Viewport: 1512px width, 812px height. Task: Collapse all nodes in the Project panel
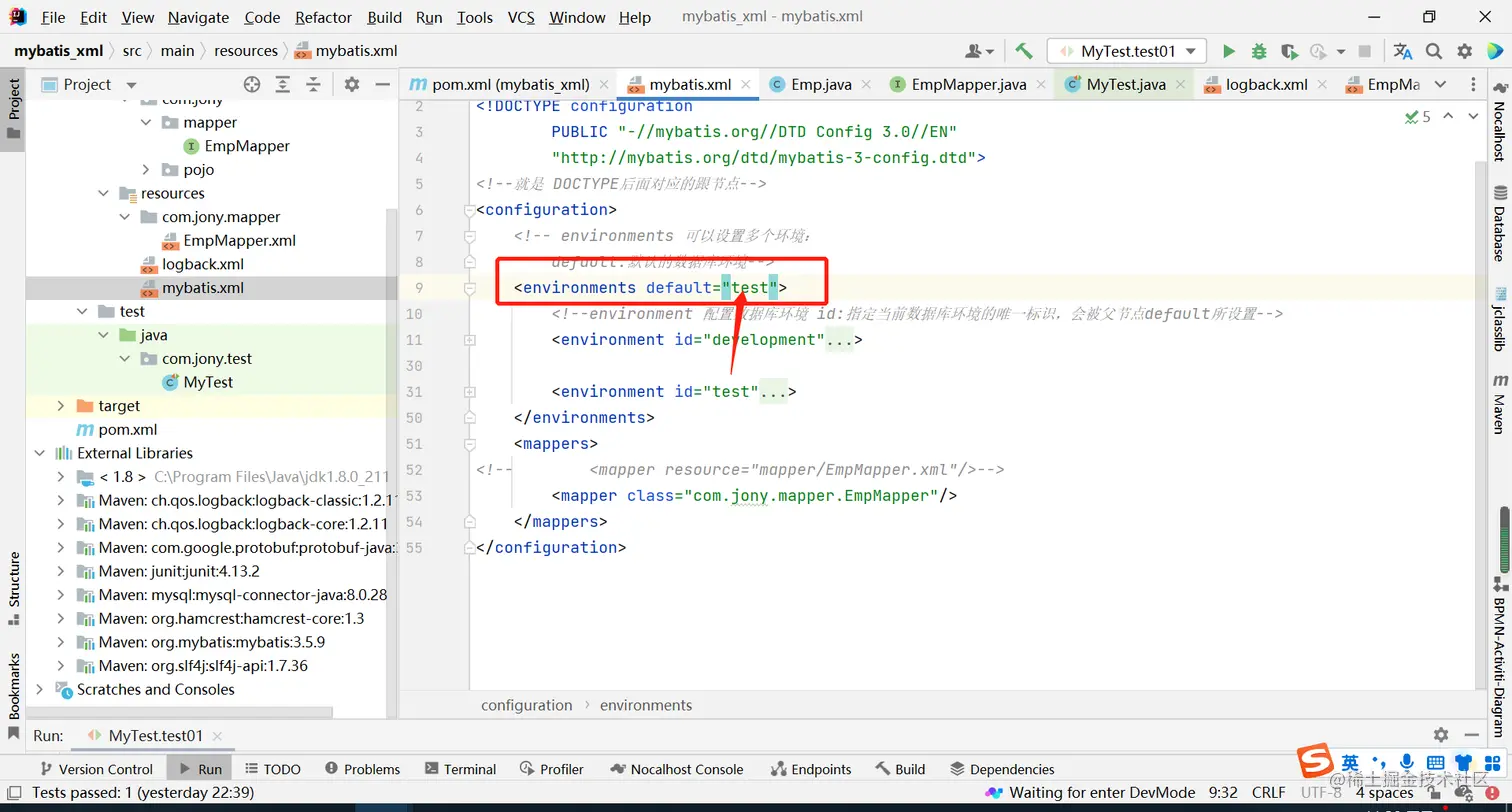(x=314, y=84)
